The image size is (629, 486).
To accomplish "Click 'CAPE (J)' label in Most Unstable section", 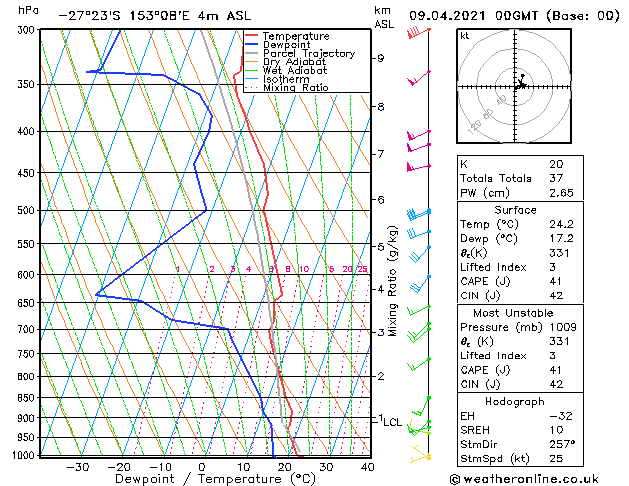I will tap(485, 370).
